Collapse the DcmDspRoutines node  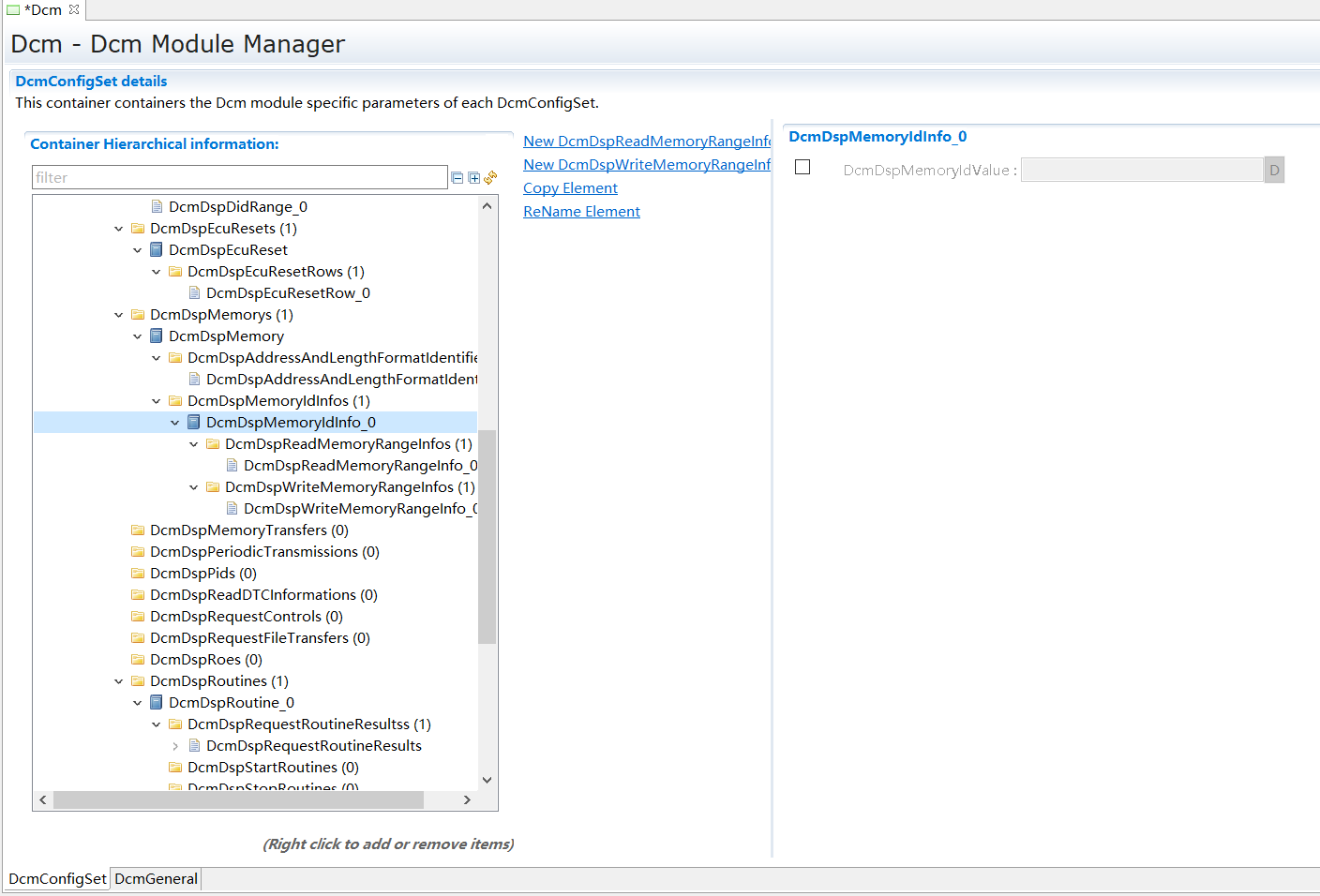[119, 681]
